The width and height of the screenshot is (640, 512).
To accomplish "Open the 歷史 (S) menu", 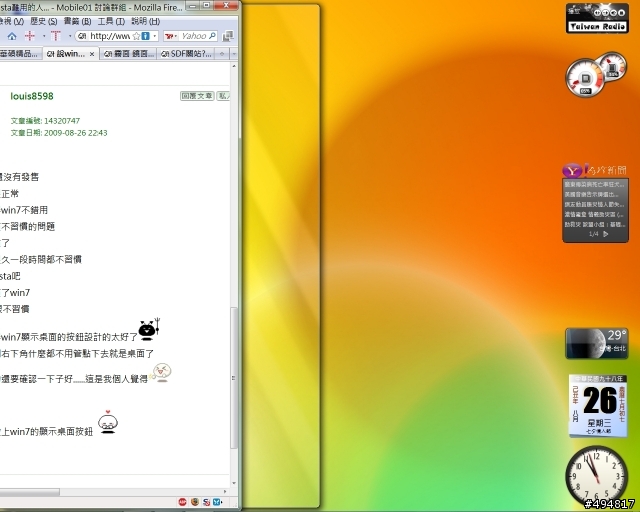I will pos(44,21).
